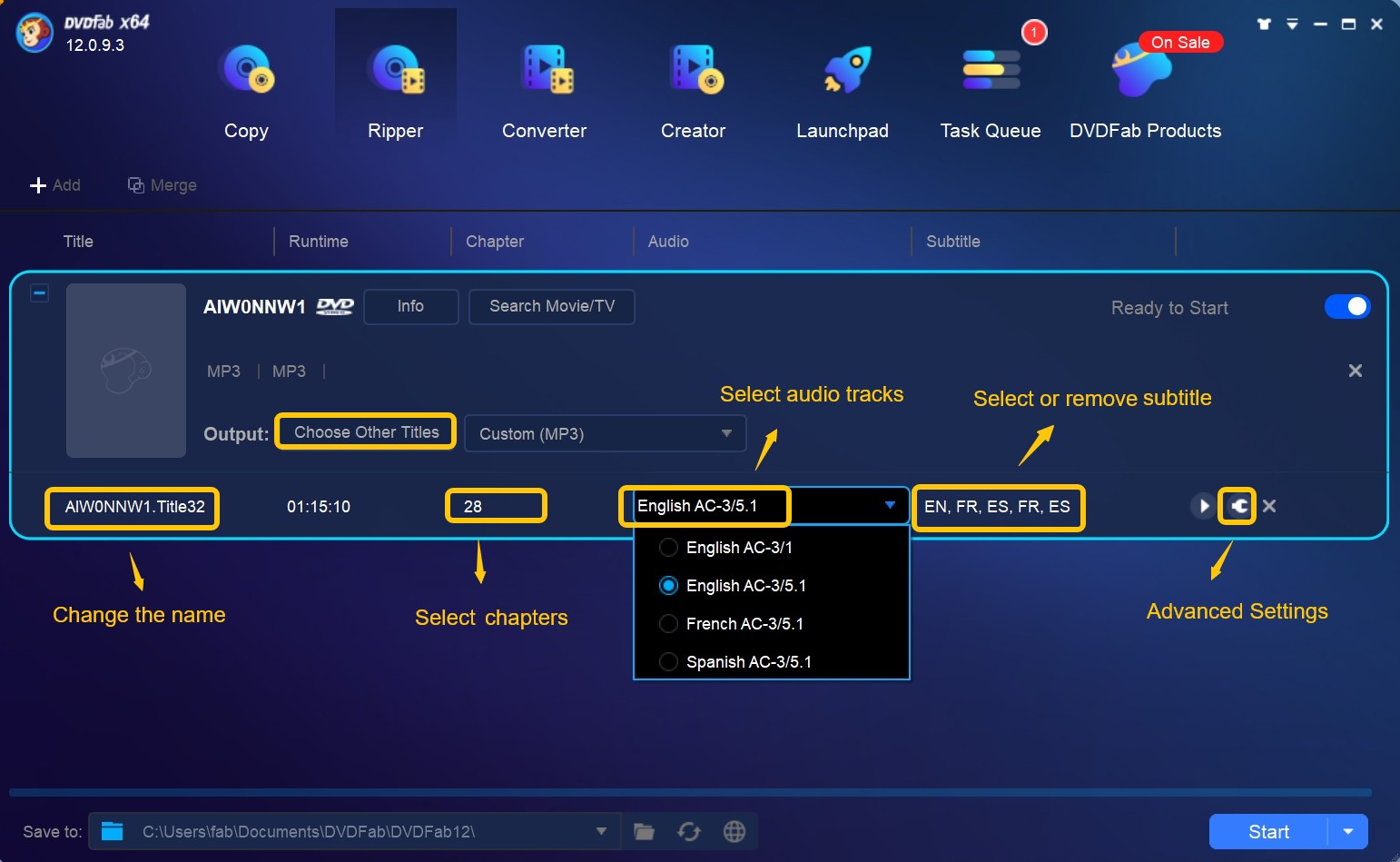
Task: Browse output folder with gray folder icon
Action: 644,831
